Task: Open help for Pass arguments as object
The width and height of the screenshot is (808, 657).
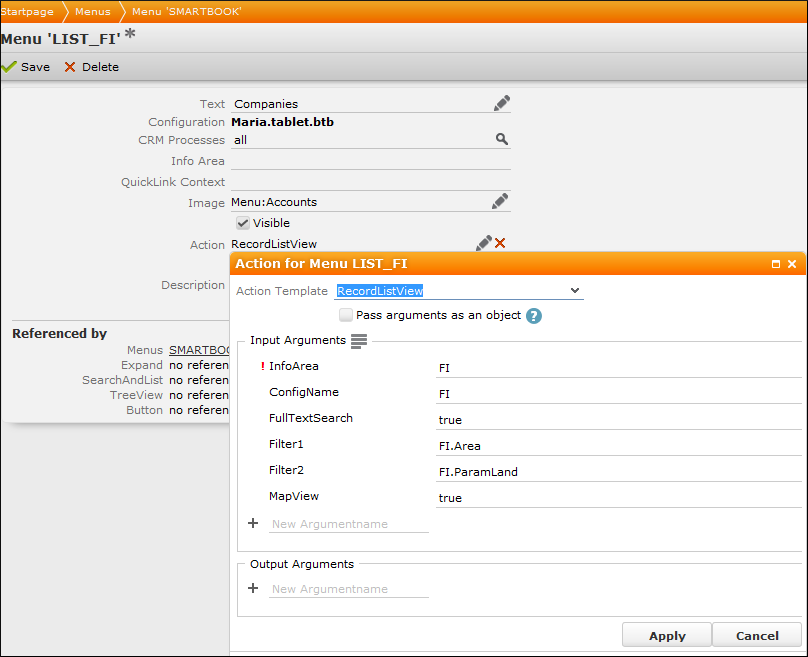Action: coord(534,316)
